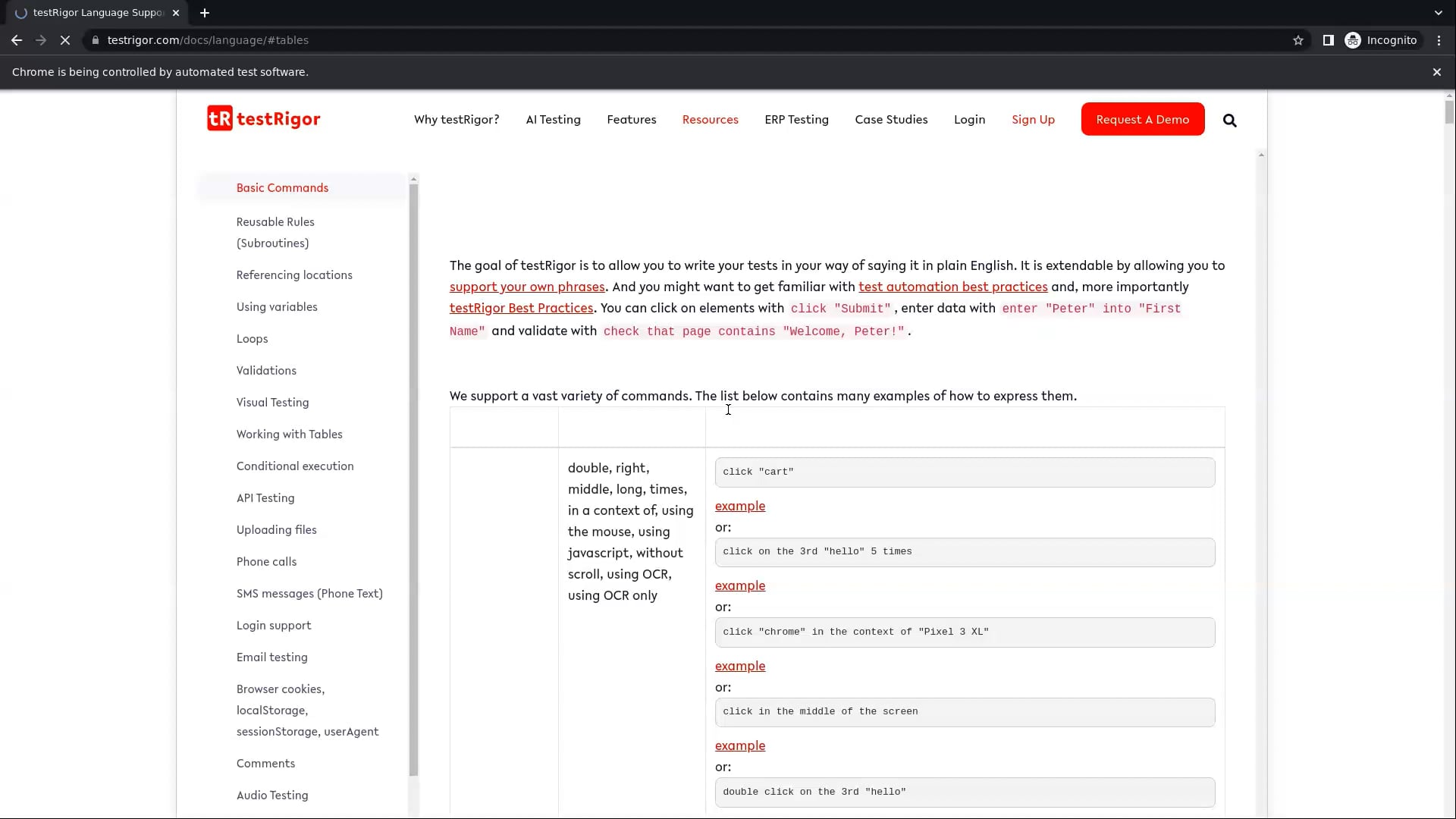Screen dimensions: 1456x819
Task: Open Case Studies page
Action: click(x=891, y=120)
